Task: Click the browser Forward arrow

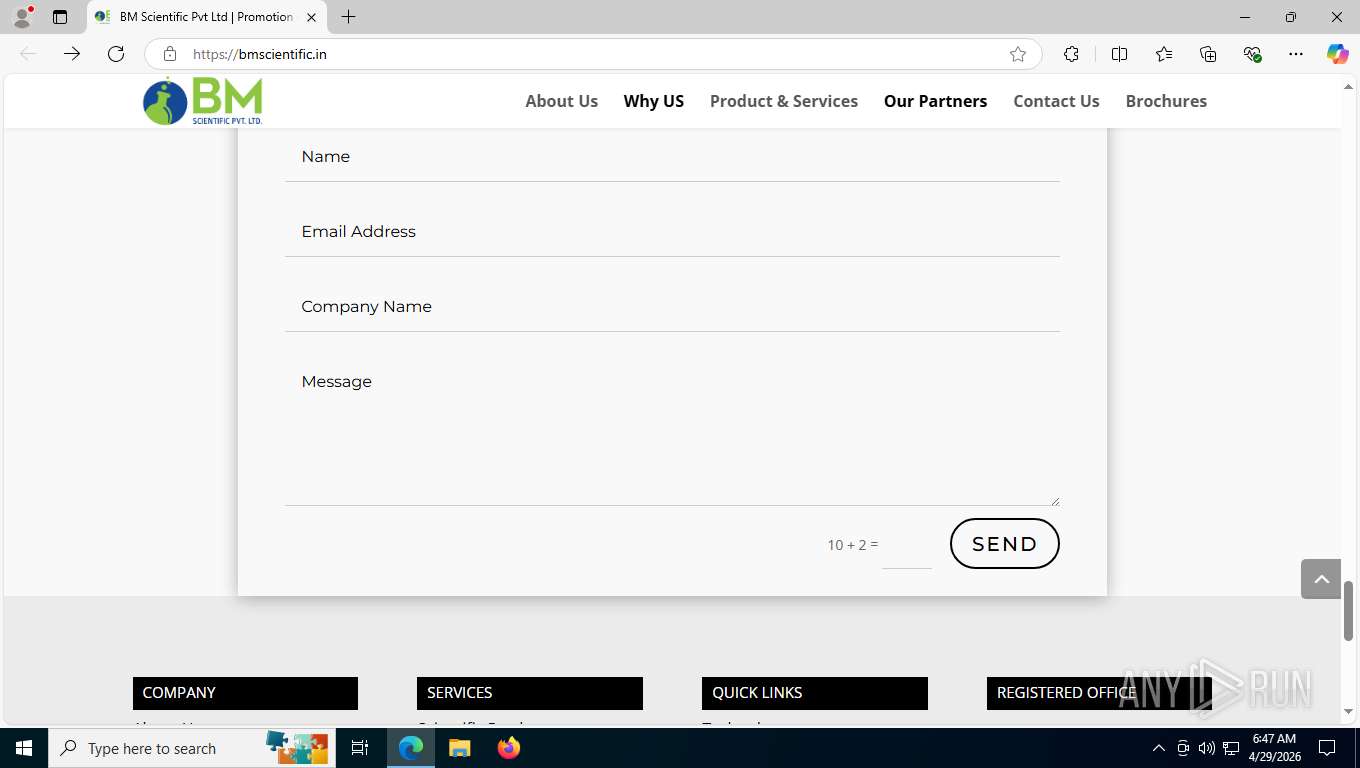Action: click(72, 54)
